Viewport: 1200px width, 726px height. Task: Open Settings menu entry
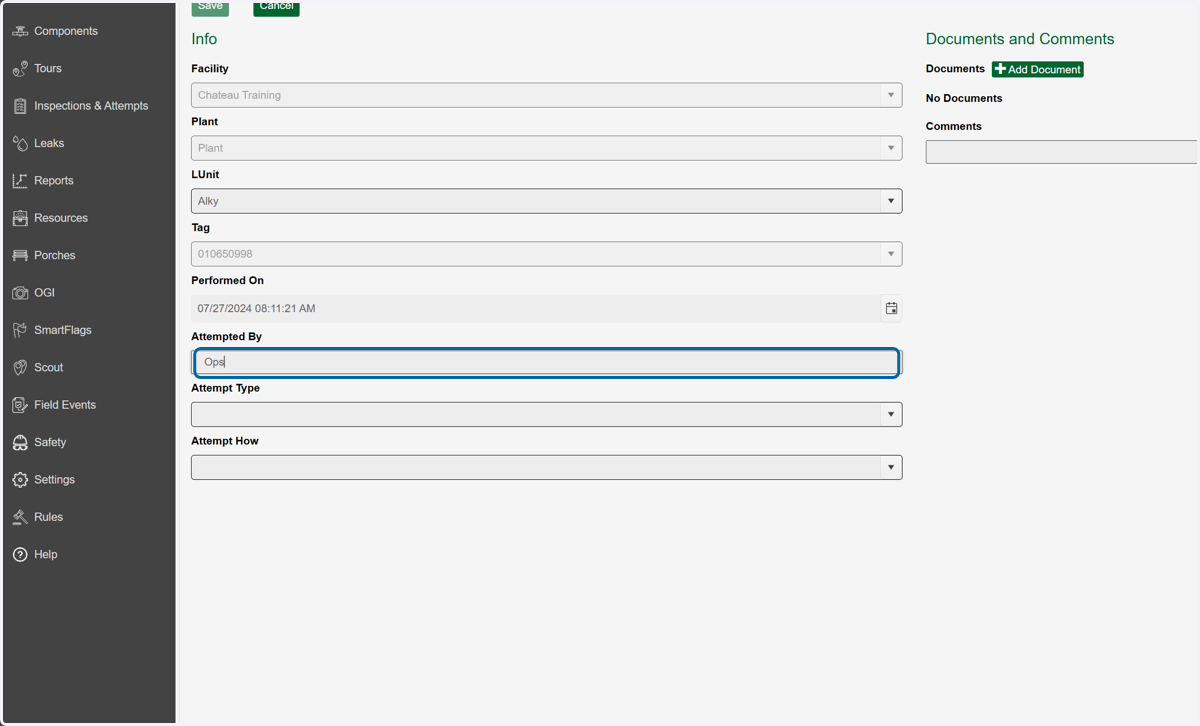click(55, 480)
